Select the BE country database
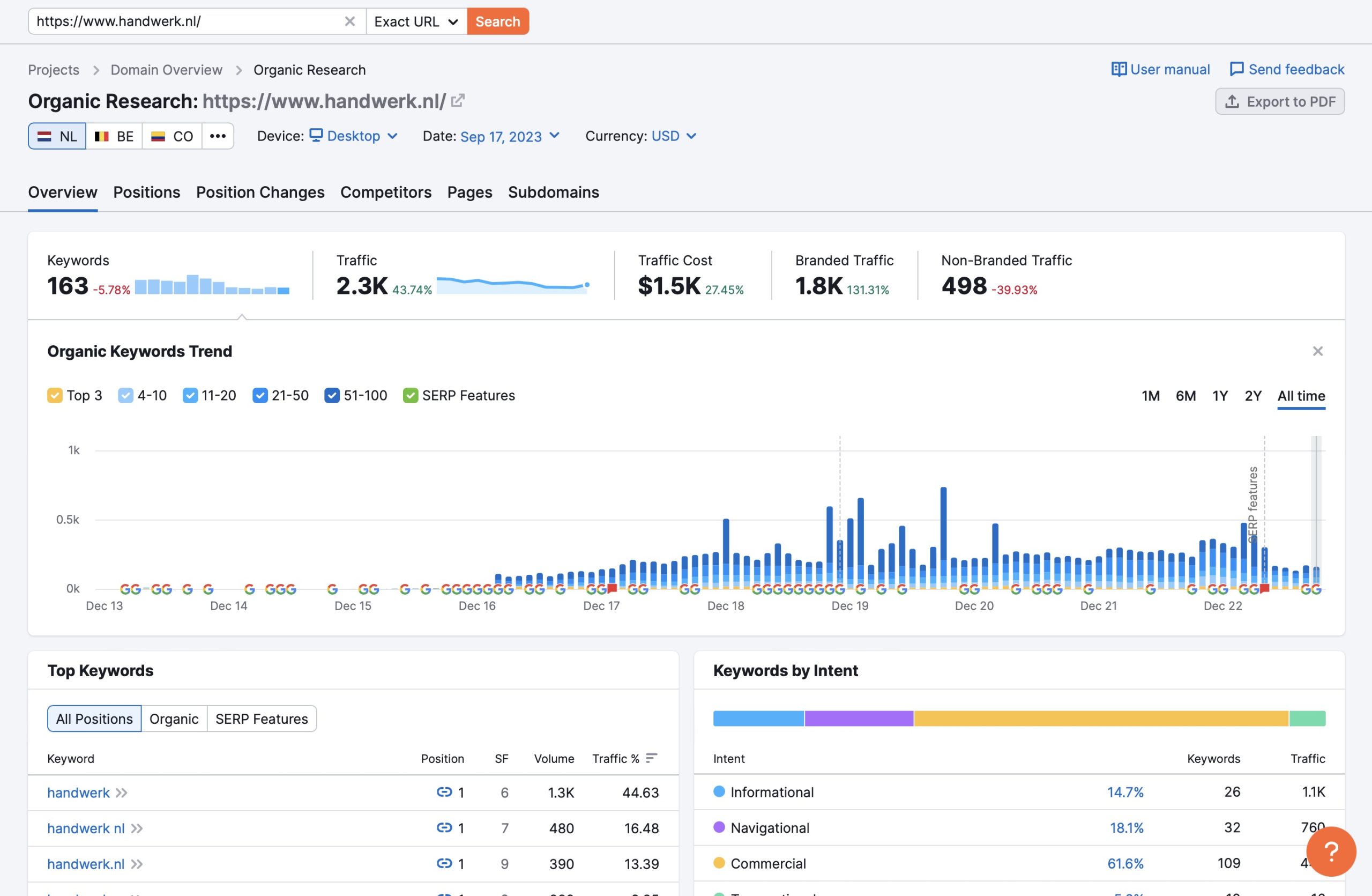 coord(114,136)
